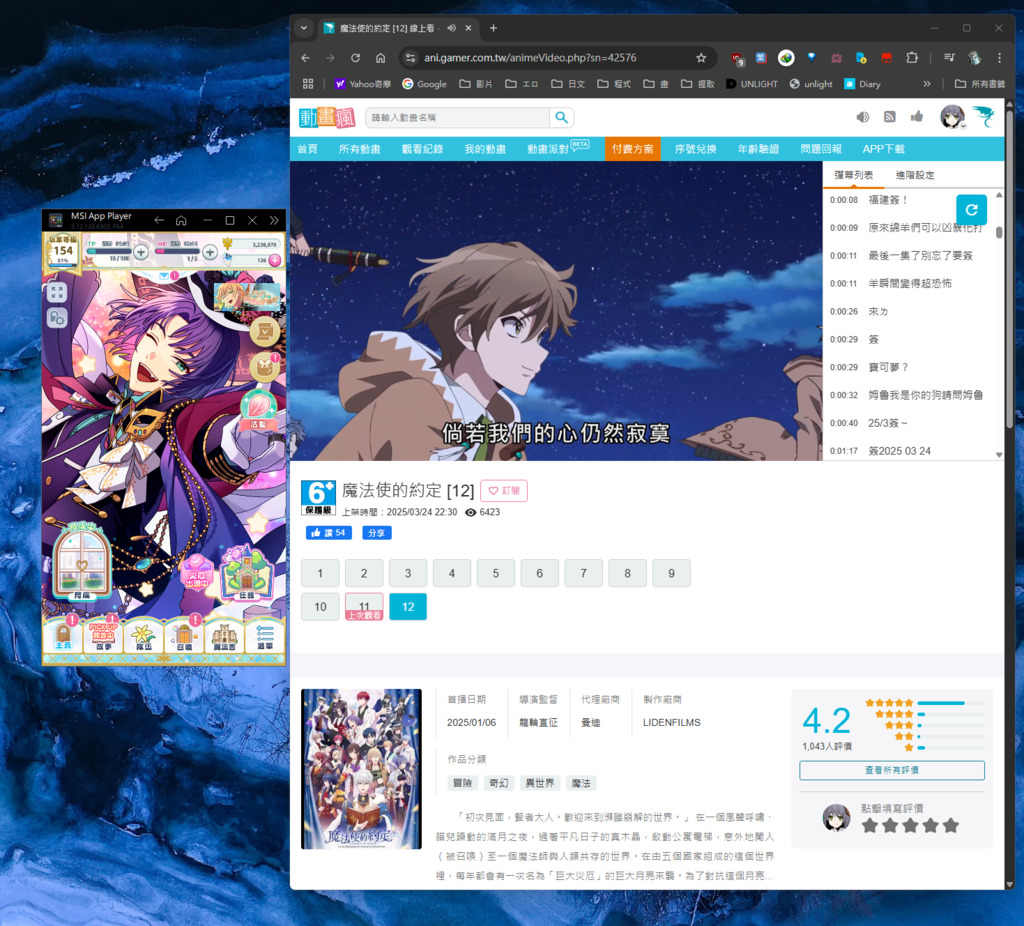Add TP with the plus button
Screen dimensions: 1024x926
[x=141, y=251]
